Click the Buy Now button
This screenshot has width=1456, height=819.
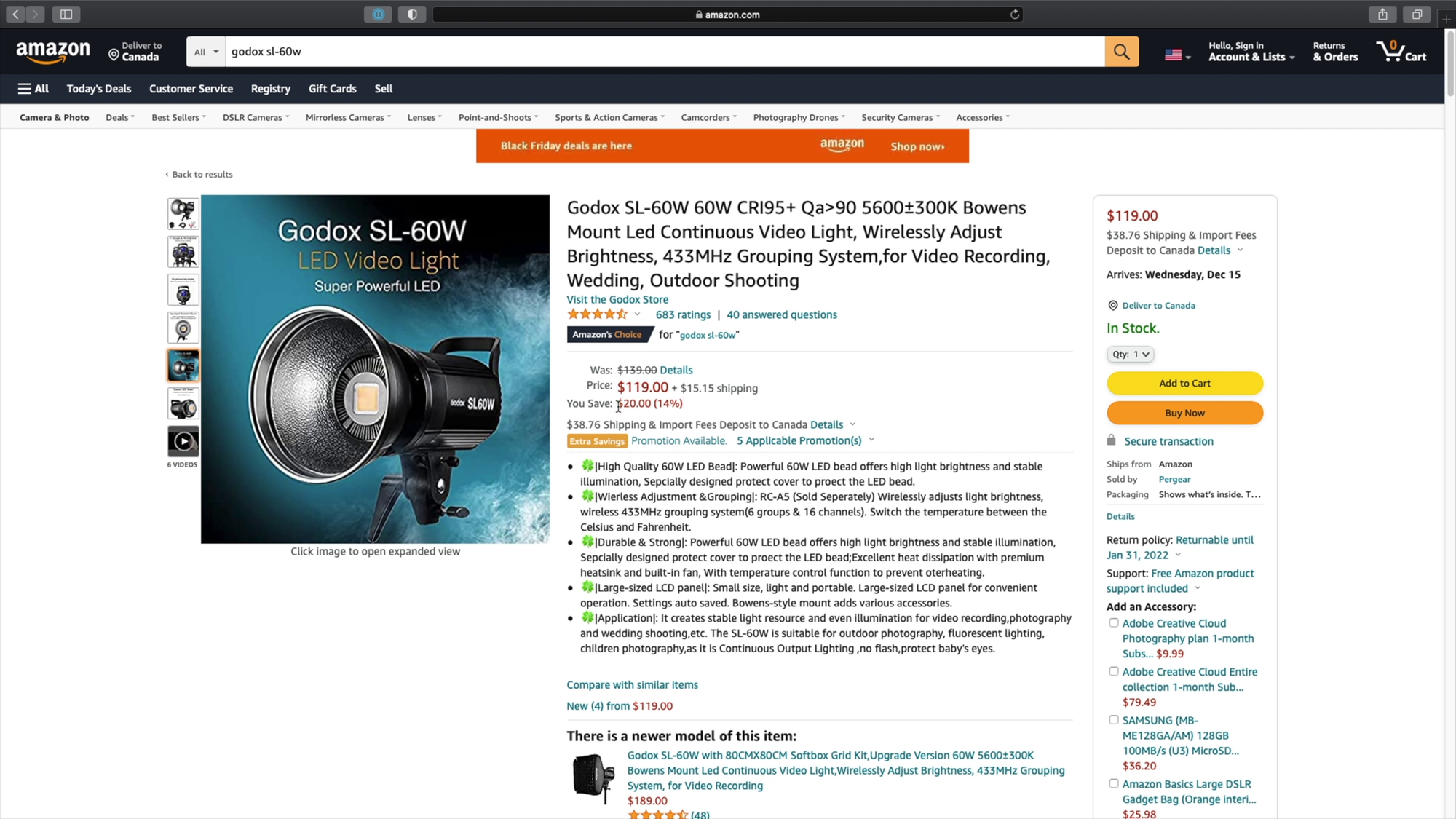(1184, 413)
